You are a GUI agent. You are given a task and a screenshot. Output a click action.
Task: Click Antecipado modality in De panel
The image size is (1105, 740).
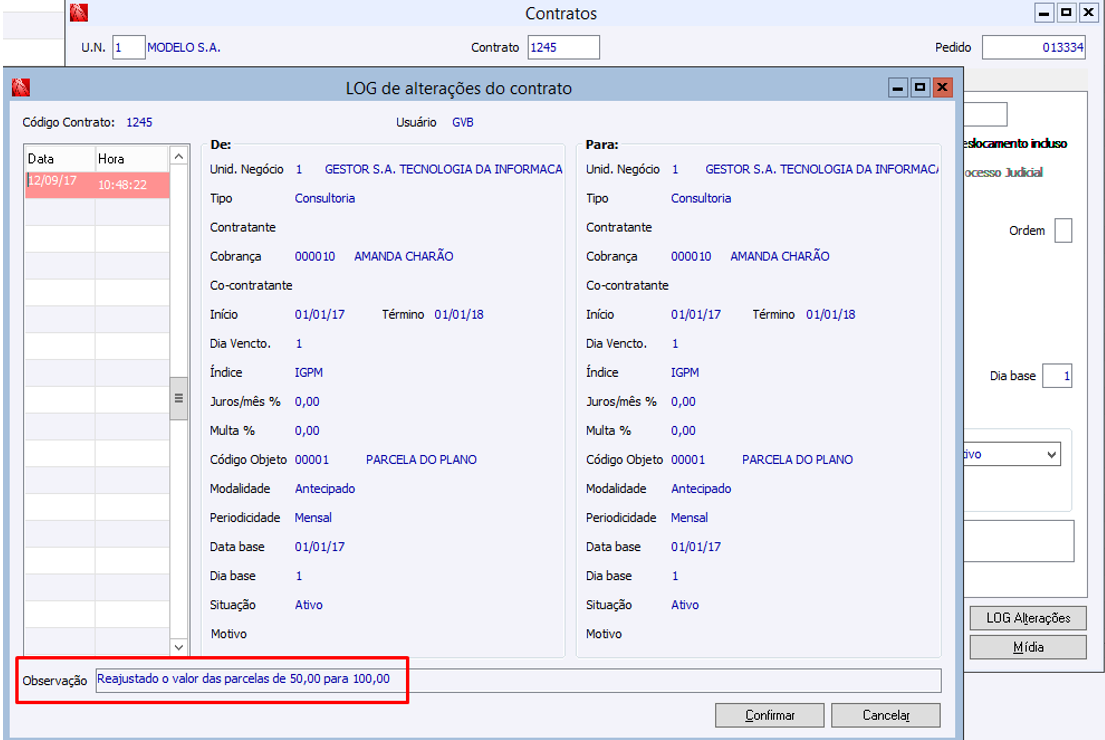(x=325, y=489)
